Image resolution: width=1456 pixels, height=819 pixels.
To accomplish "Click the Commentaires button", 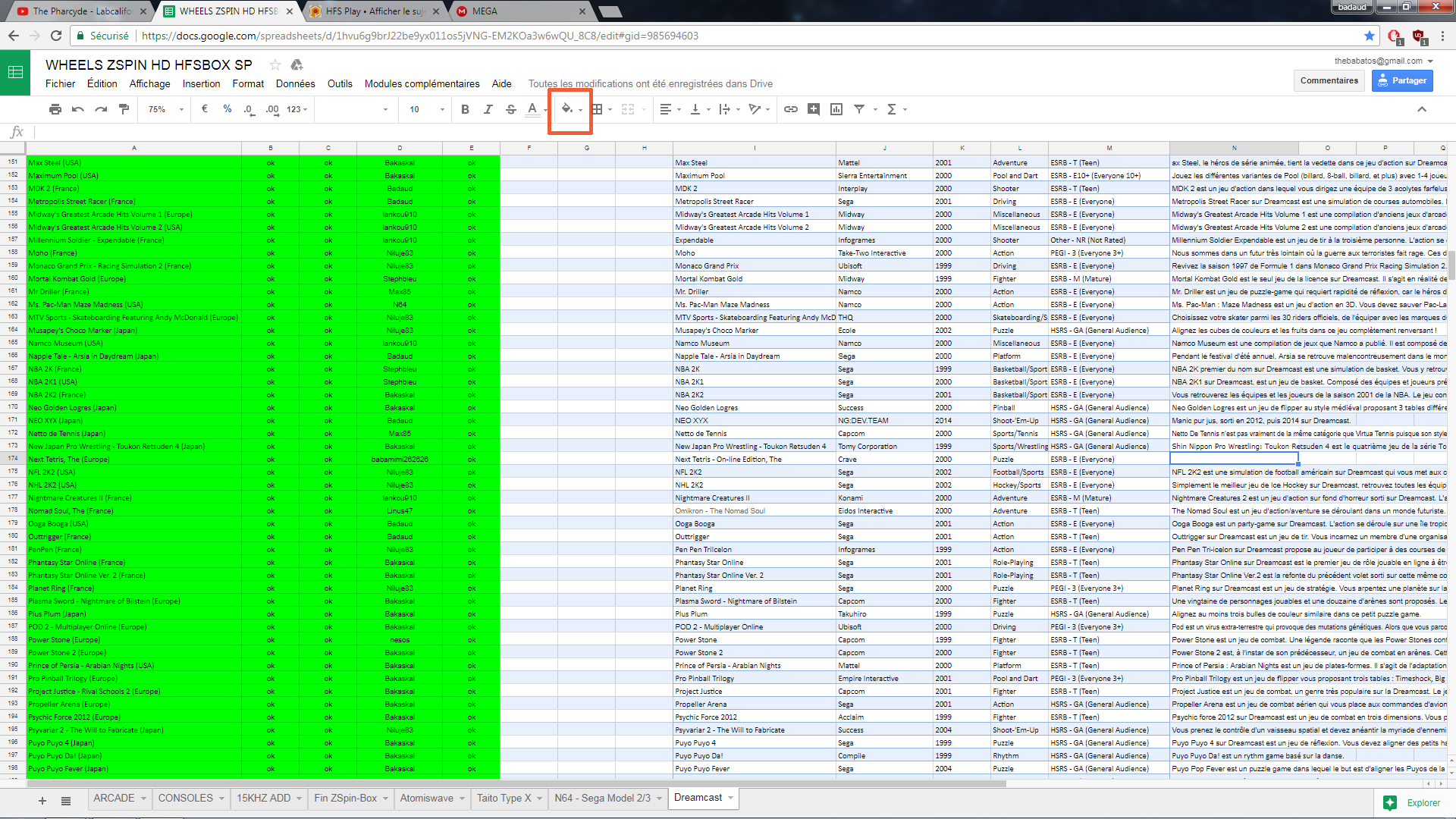I will coord(1329,80).
